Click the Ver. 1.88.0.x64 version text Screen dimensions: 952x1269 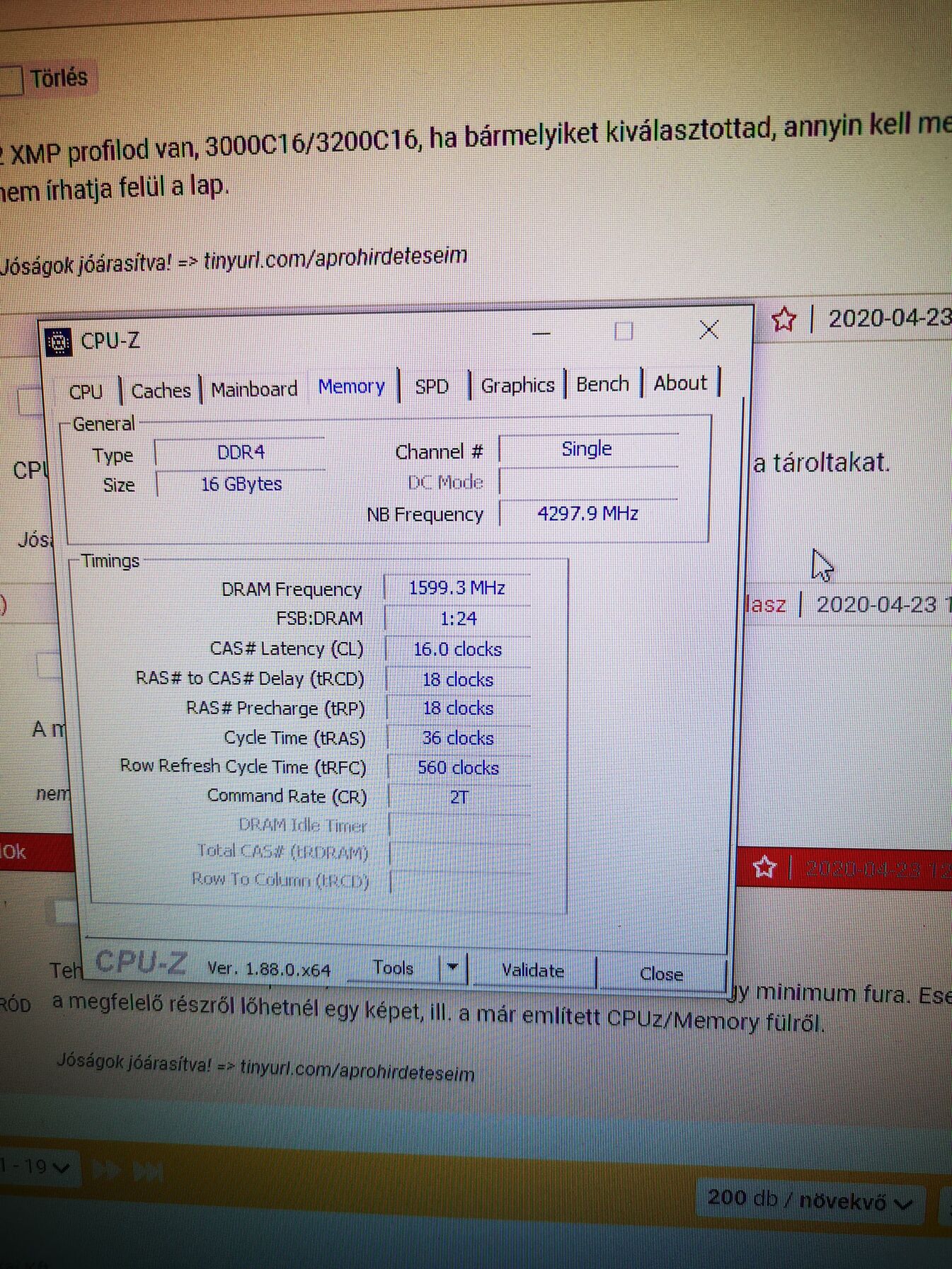tap(269, 970)
